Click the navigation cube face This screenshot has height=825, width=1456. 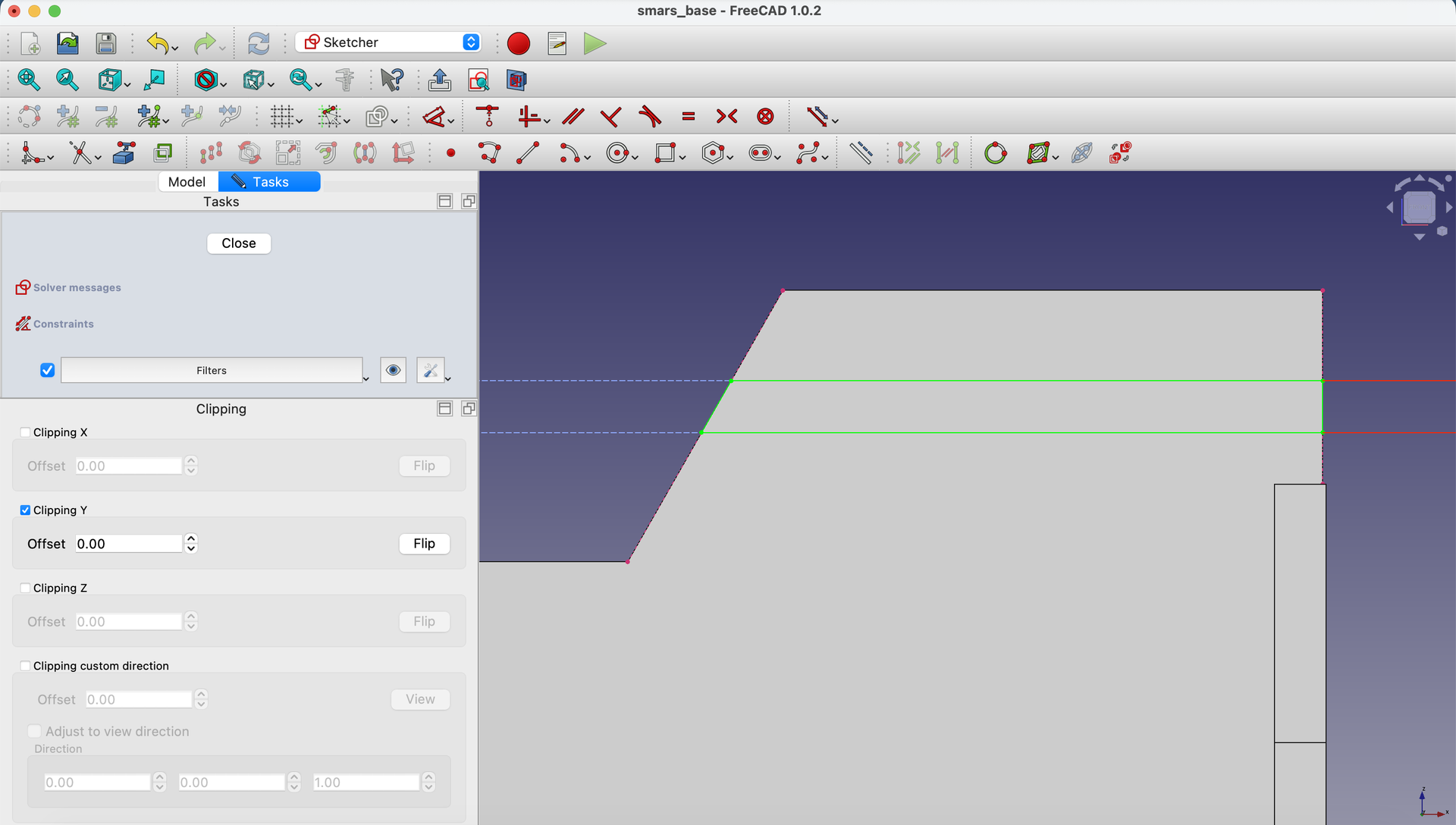click(1419, 207)
